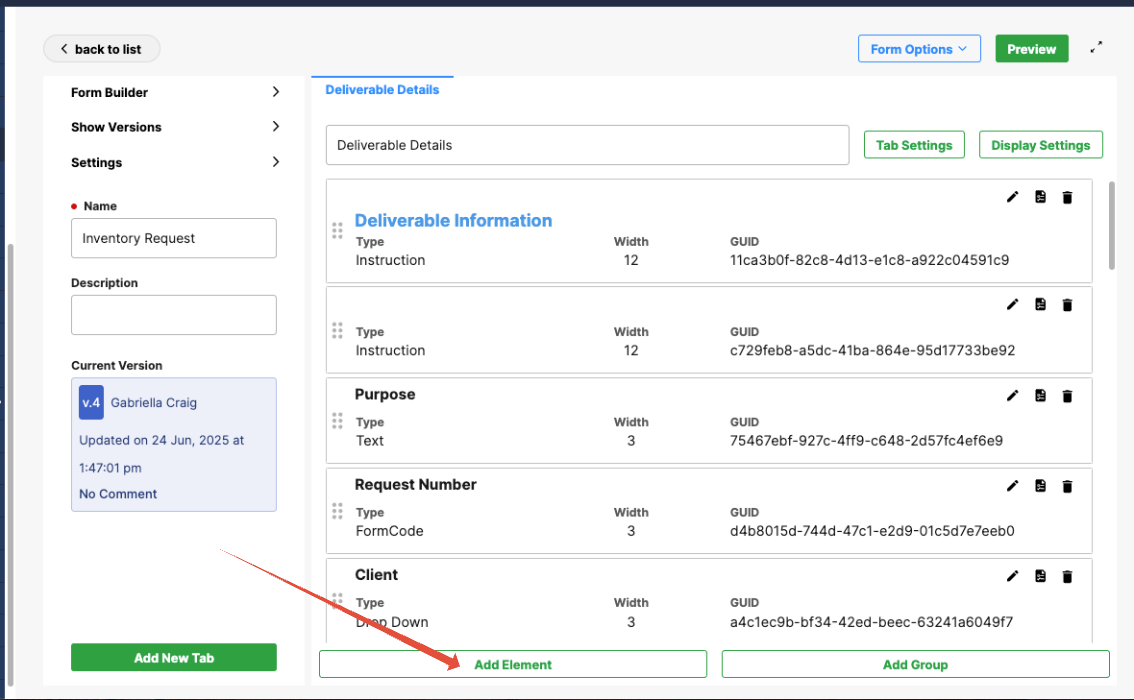Click the FormCode type value
1134x700 pixels.
click(389, 531)
